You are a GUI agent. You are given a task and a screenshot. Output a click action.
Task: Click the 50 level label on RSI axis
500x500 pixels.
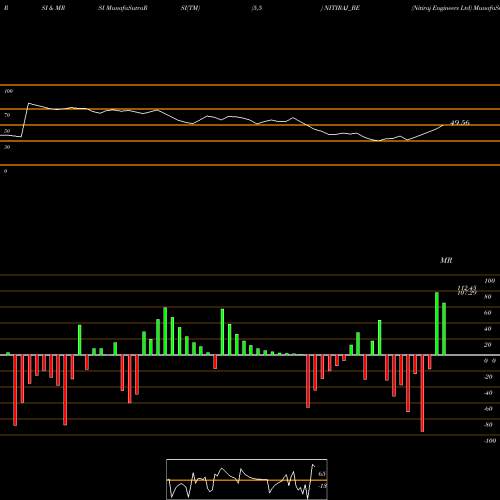pyautogui.click(x=7, y=131)
